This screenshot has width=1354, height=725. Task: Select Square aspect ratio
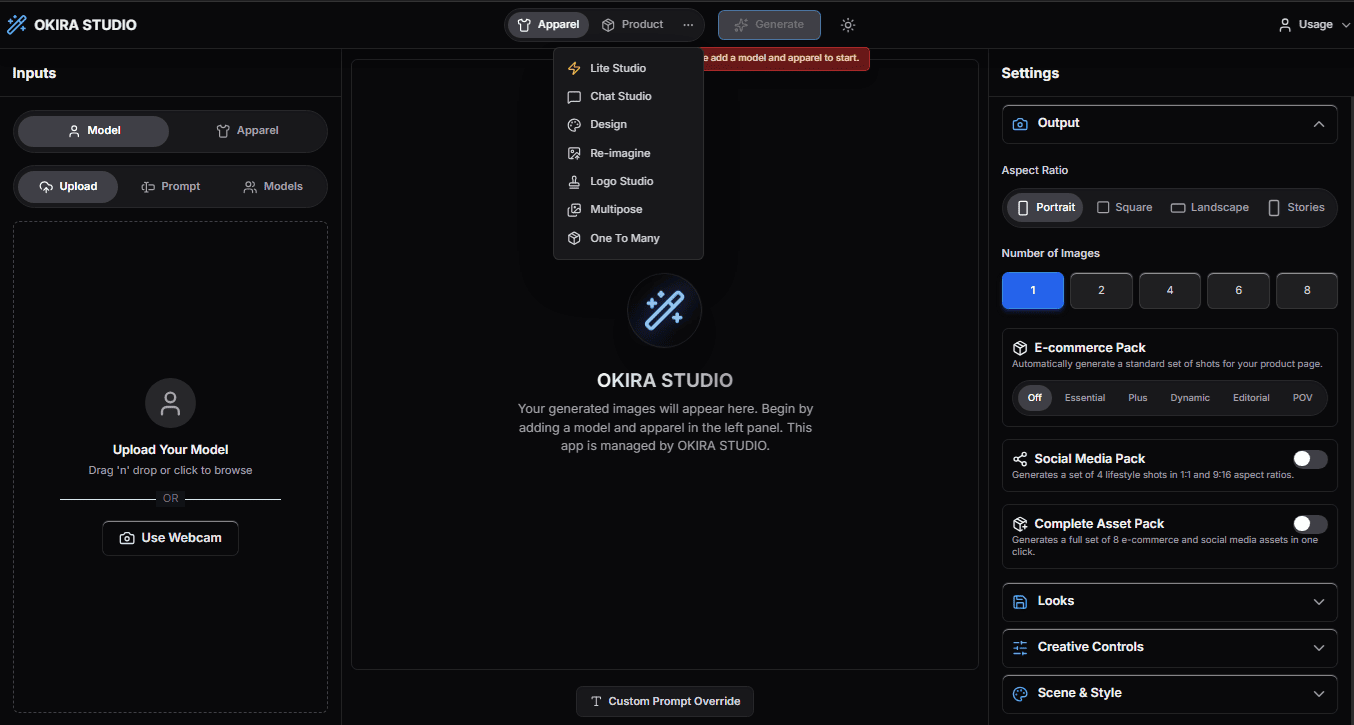click(1124, 208)
